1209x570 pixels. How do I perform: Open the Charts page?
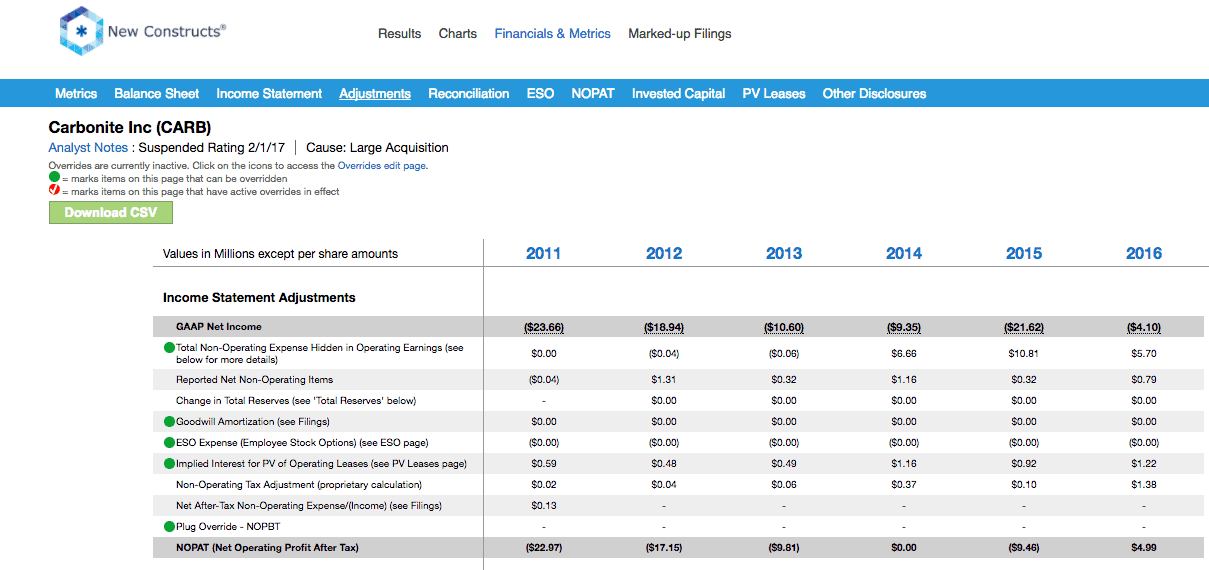[x=458, y=34]
